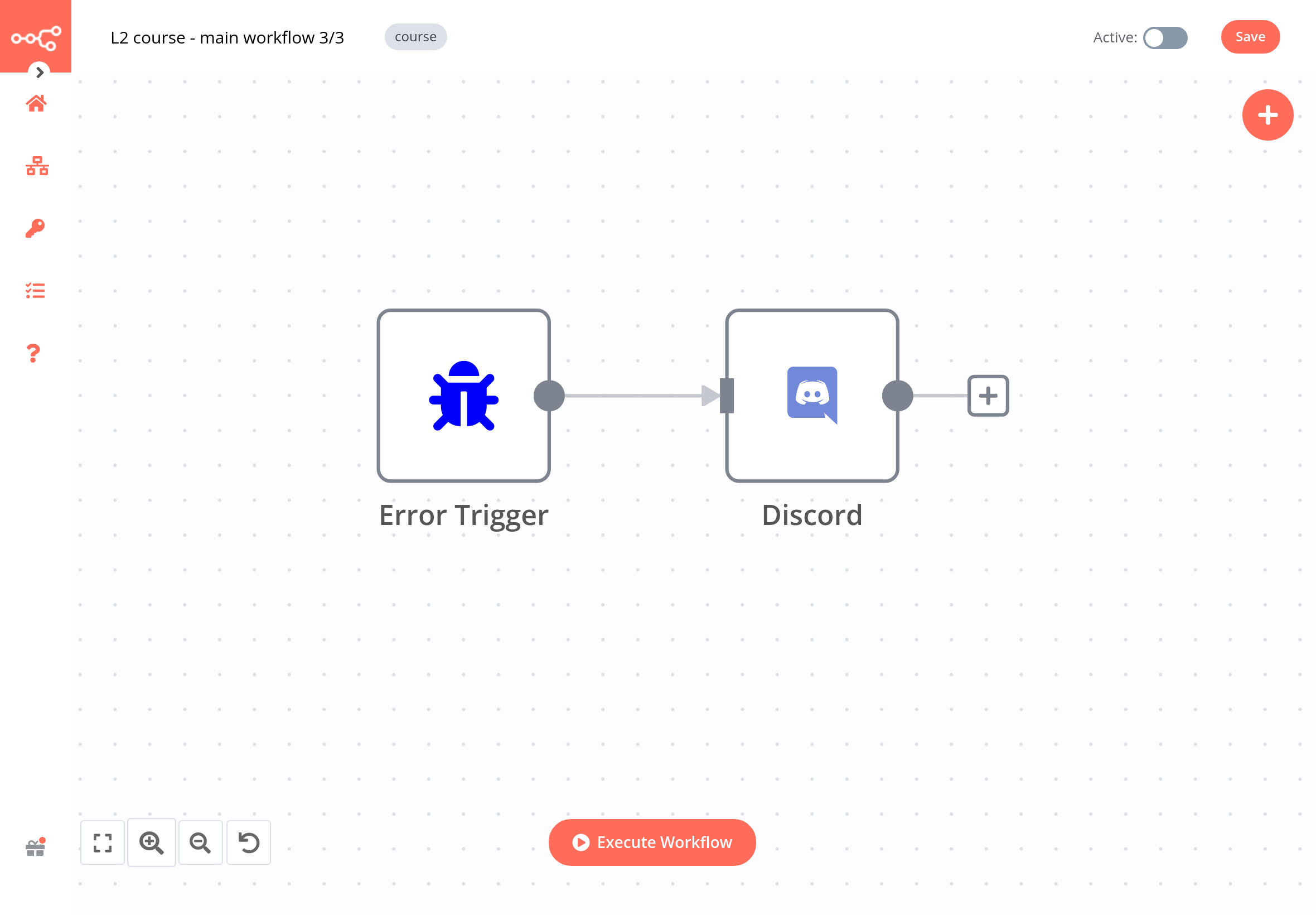The width and height of the screenshot is (1316, 915).
Task: Select the Discord node
Action: tap(811, 396)
